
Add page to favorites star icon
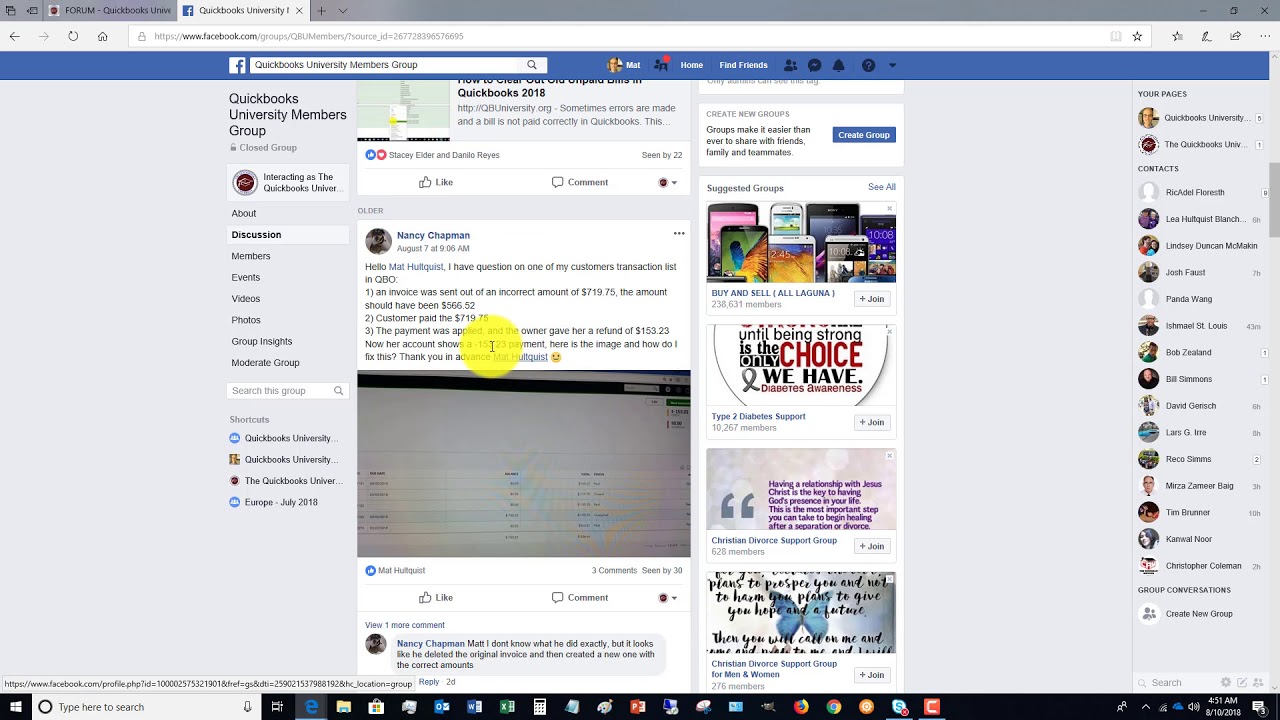point(1137,36)
